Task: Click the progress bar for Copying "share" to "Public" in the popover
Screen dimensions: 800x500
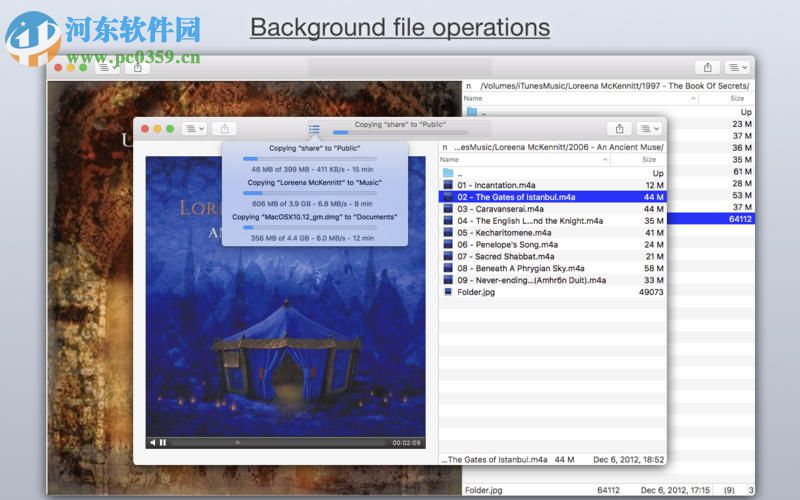Action: [310, 159]
